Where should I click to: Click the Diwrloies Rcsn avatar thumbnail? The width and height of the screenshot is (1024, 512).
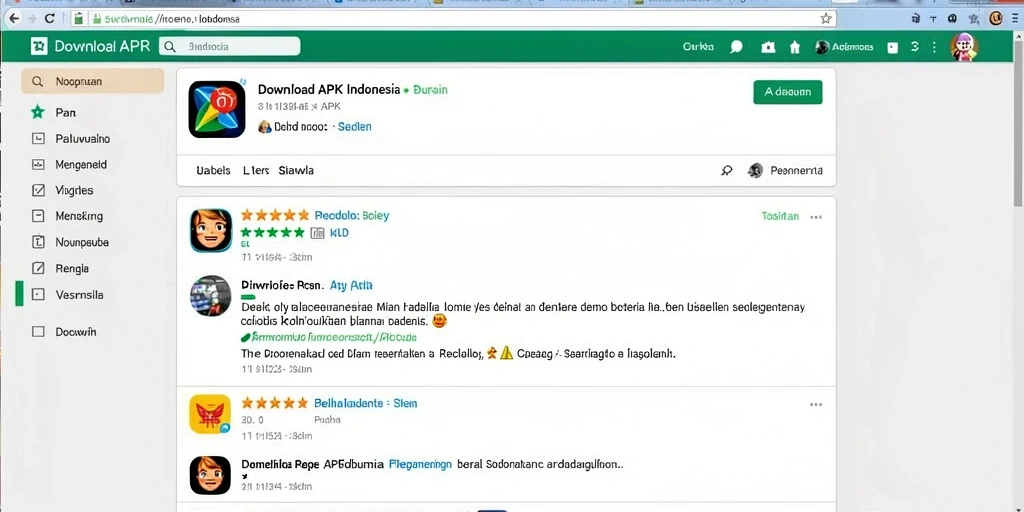click(x=210, y=296)
